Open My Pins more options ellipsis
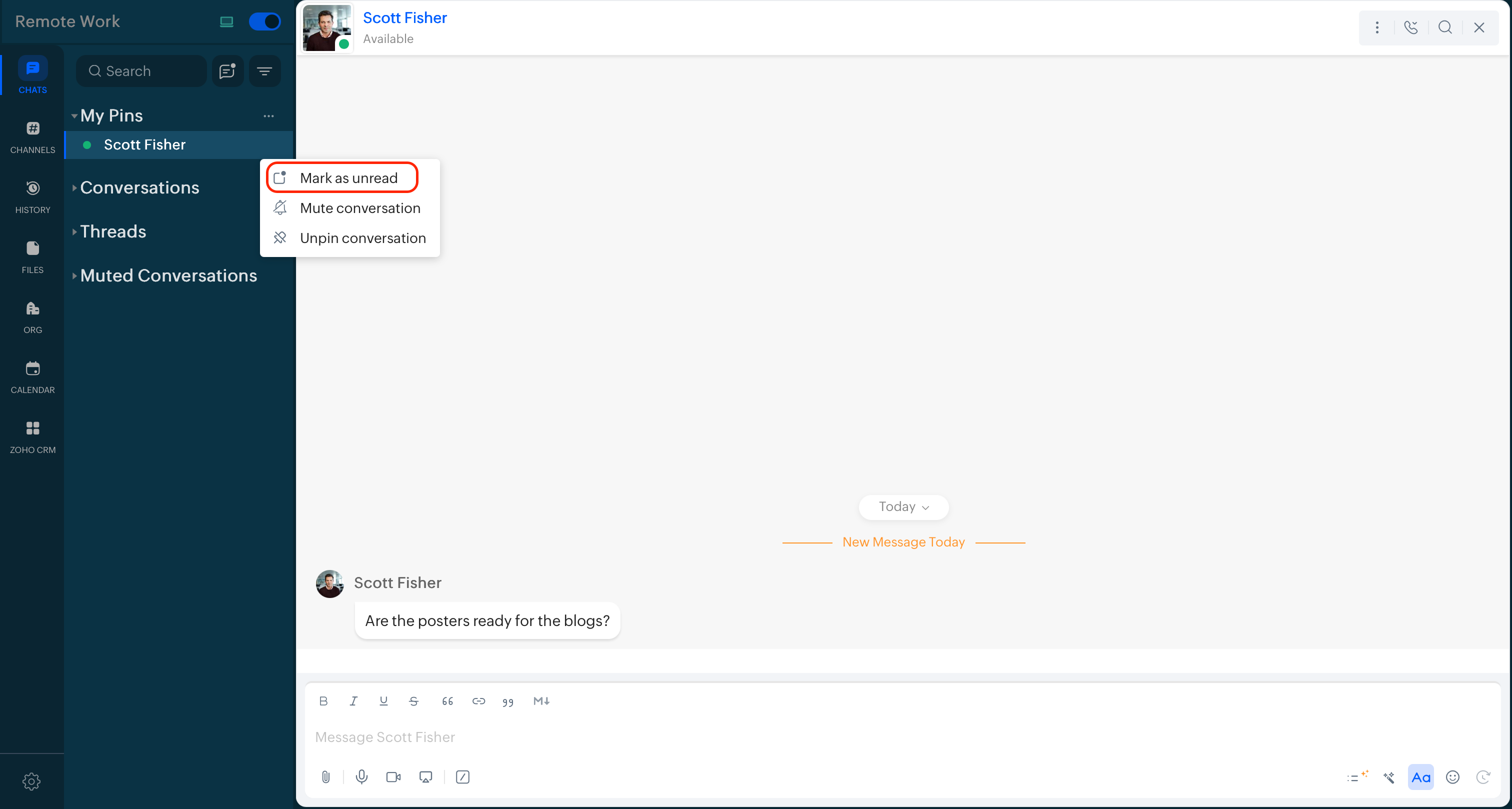Screen dimensions: 1512x809 (268, 115)
